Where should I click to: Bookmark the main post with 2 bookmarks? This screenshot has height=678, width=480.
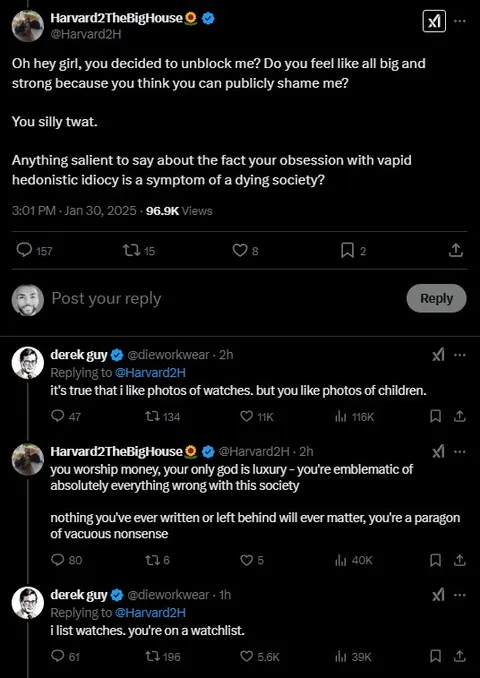(353, 250)
